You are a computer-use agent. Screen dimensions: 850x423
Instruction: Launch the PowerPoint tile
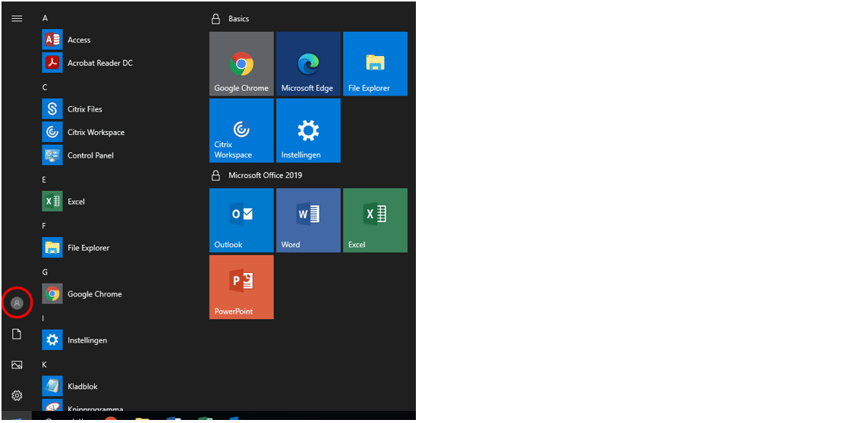(x=241, y=287)
